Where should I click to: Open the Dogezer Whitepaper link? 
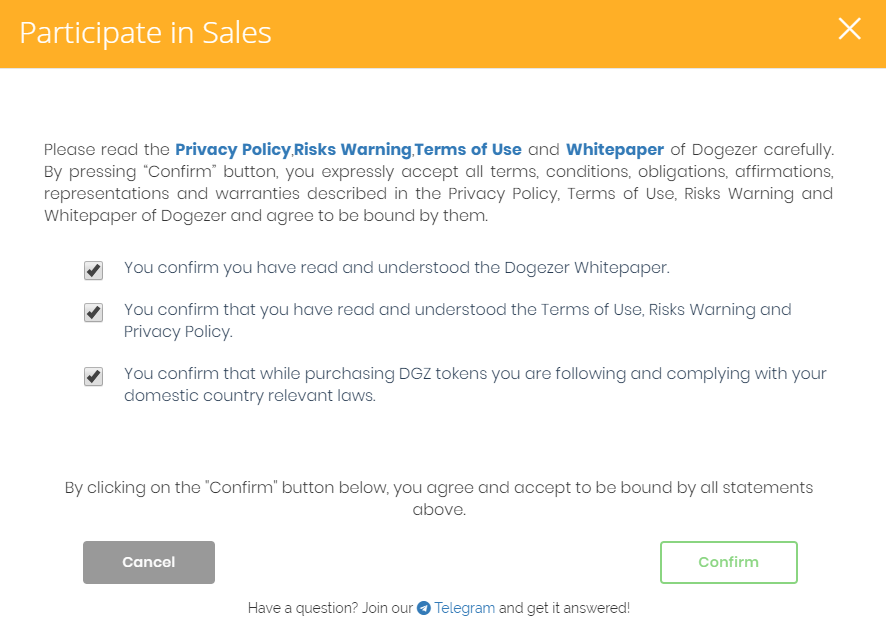click(x=614, y=150)
